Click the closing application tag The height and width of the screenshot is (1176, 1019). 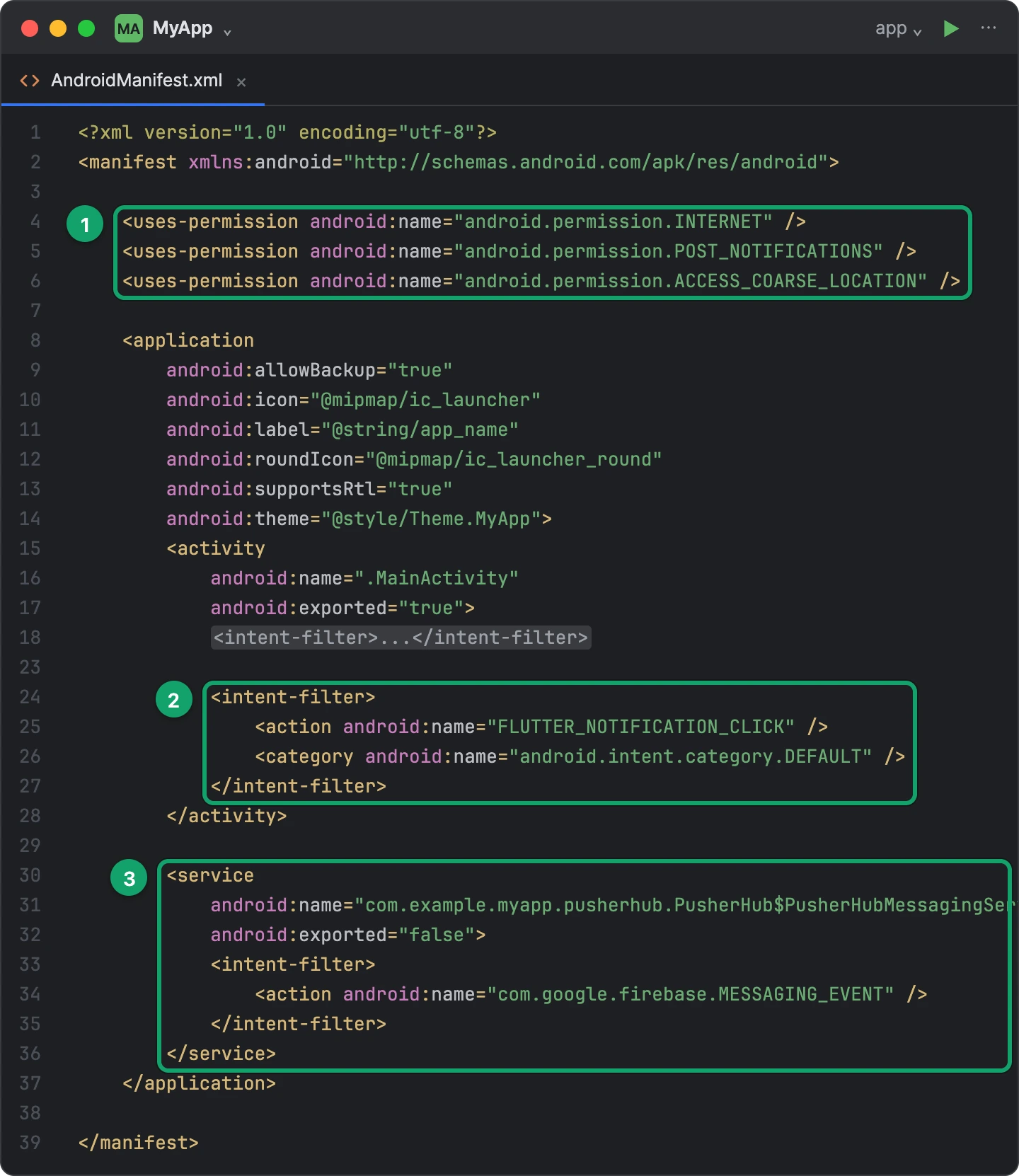(199, 1083)
